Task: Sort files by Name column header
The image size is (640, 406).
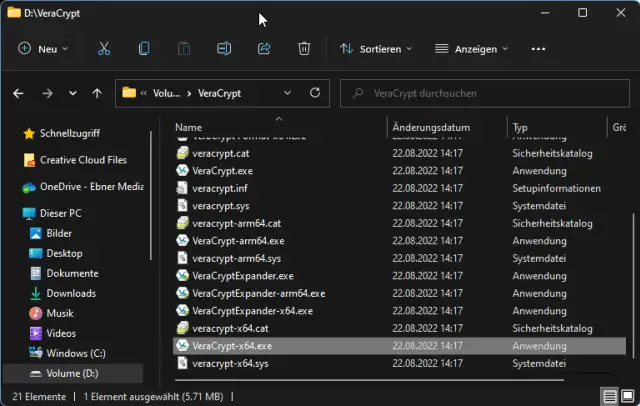Action: [x=189, y=128]
